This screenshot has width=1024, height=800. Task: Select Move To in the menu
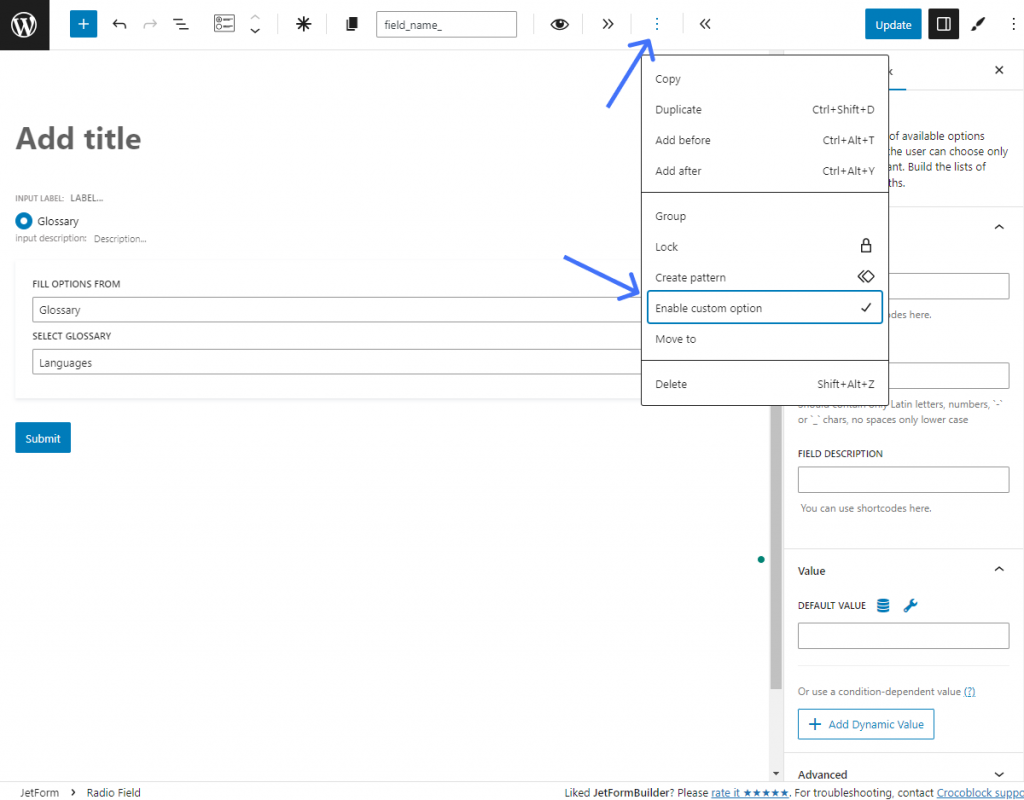tap(676, 339)
